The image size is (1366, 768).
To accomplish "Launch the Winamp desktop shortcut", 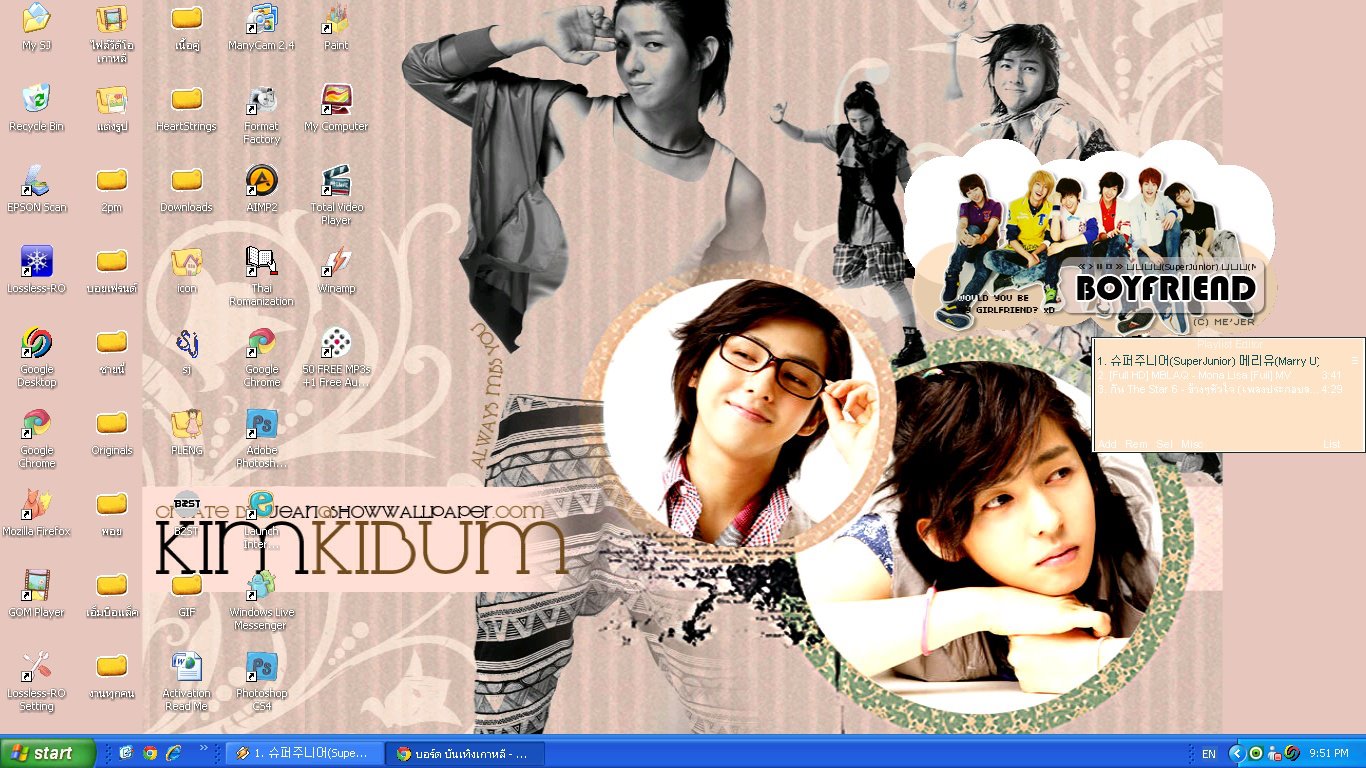I will [x=336, y=270].
